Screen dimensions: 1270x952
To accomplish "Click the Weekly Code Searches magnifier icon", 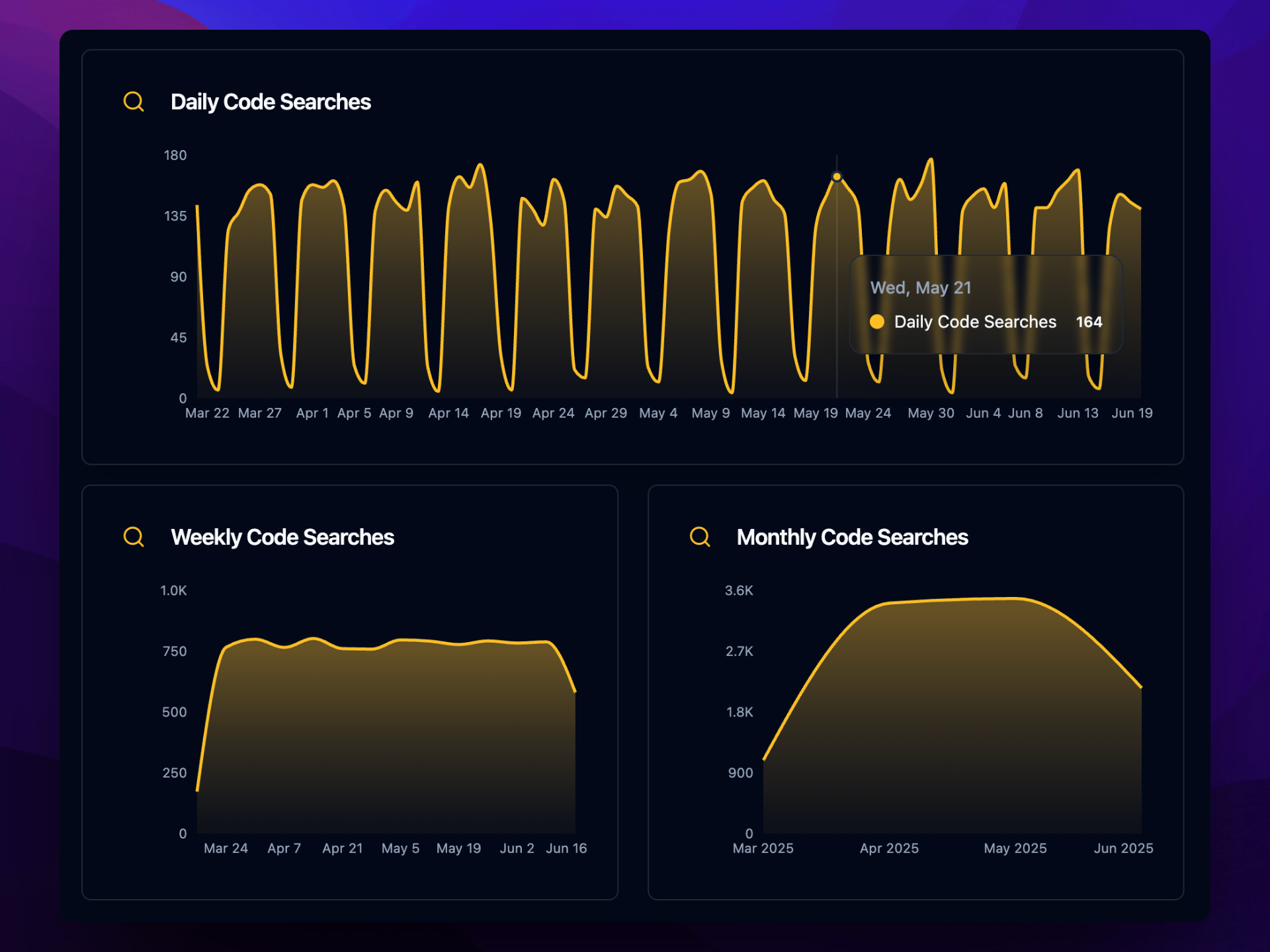I will coord(134,537).
